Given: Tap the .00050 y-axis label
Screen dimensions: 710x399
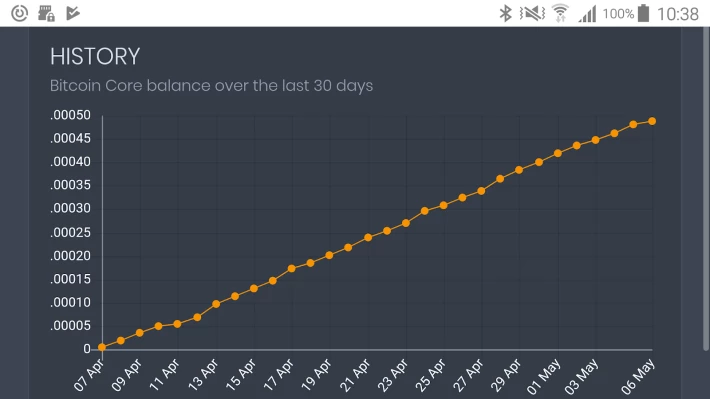Looking at the screenshot, I should point(70,115).
